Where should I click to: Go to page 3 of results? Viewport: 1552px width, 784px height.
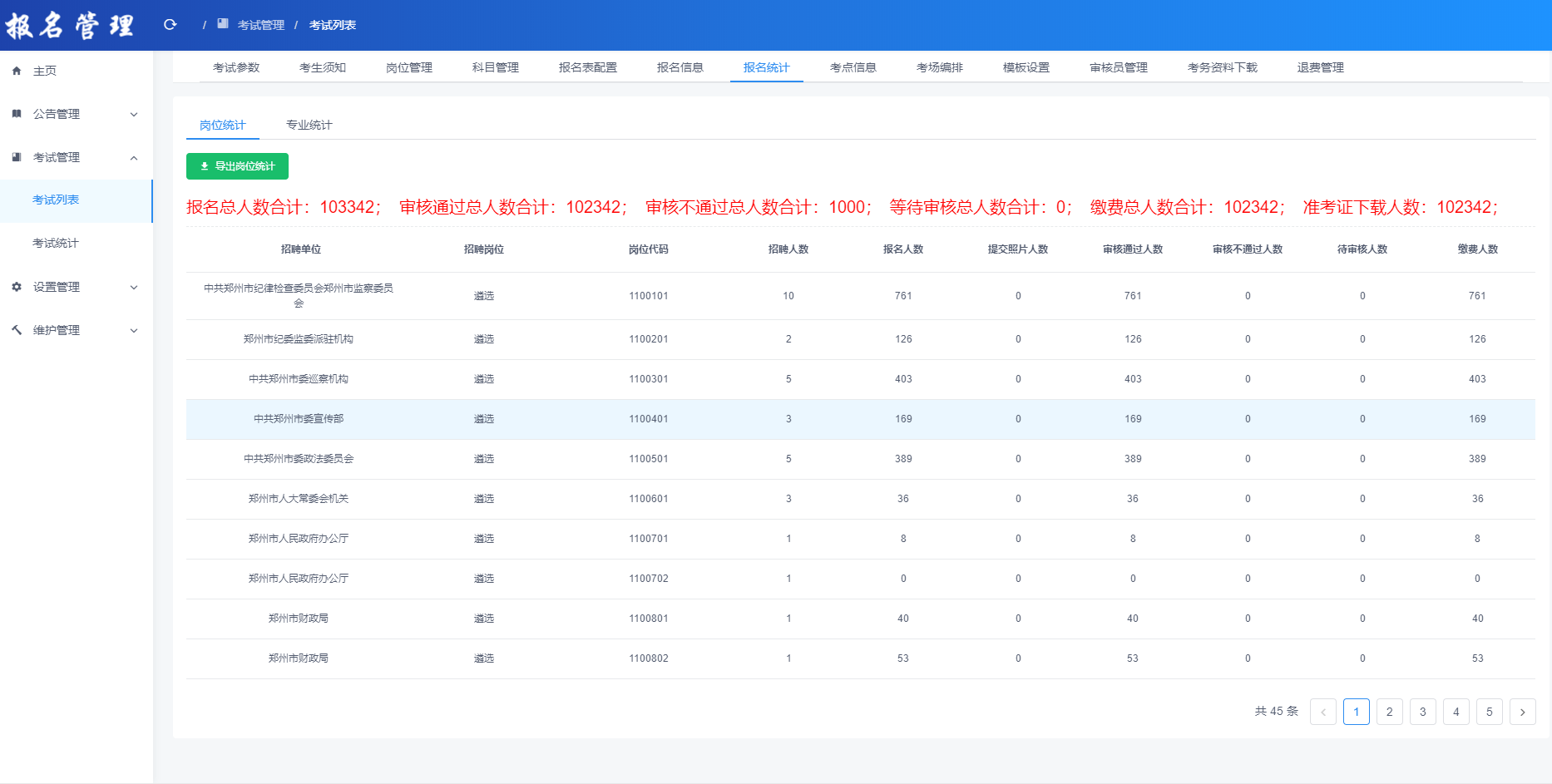coord(1422,712)
